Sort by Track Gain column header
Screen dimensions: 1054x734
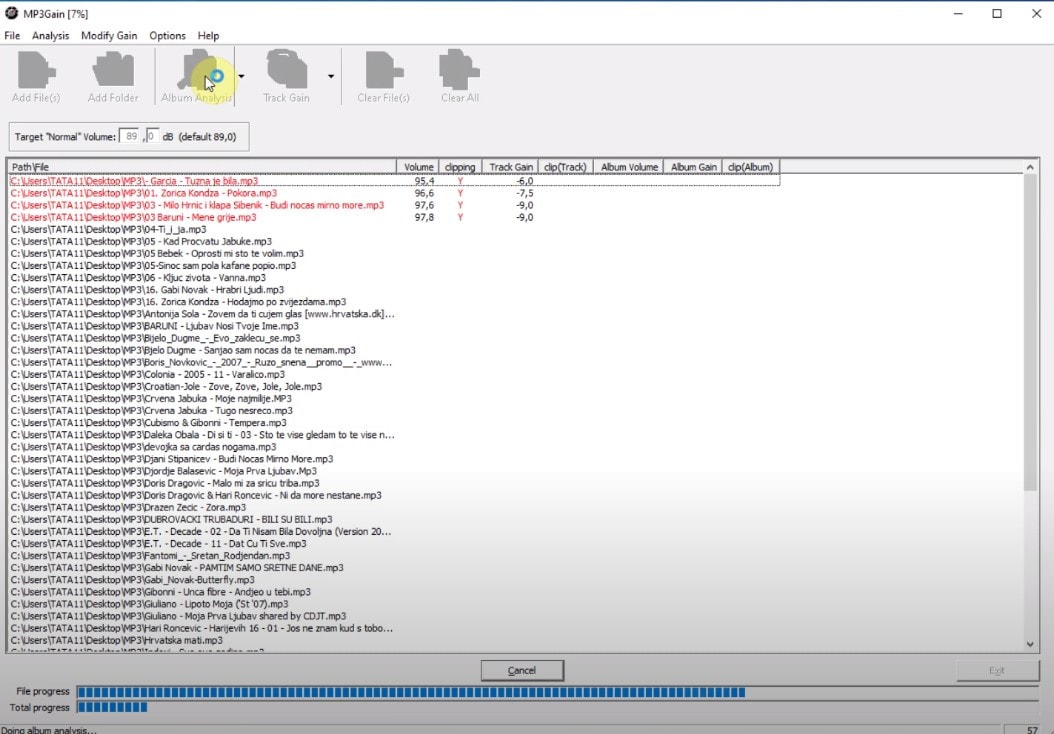coord(510,167)
